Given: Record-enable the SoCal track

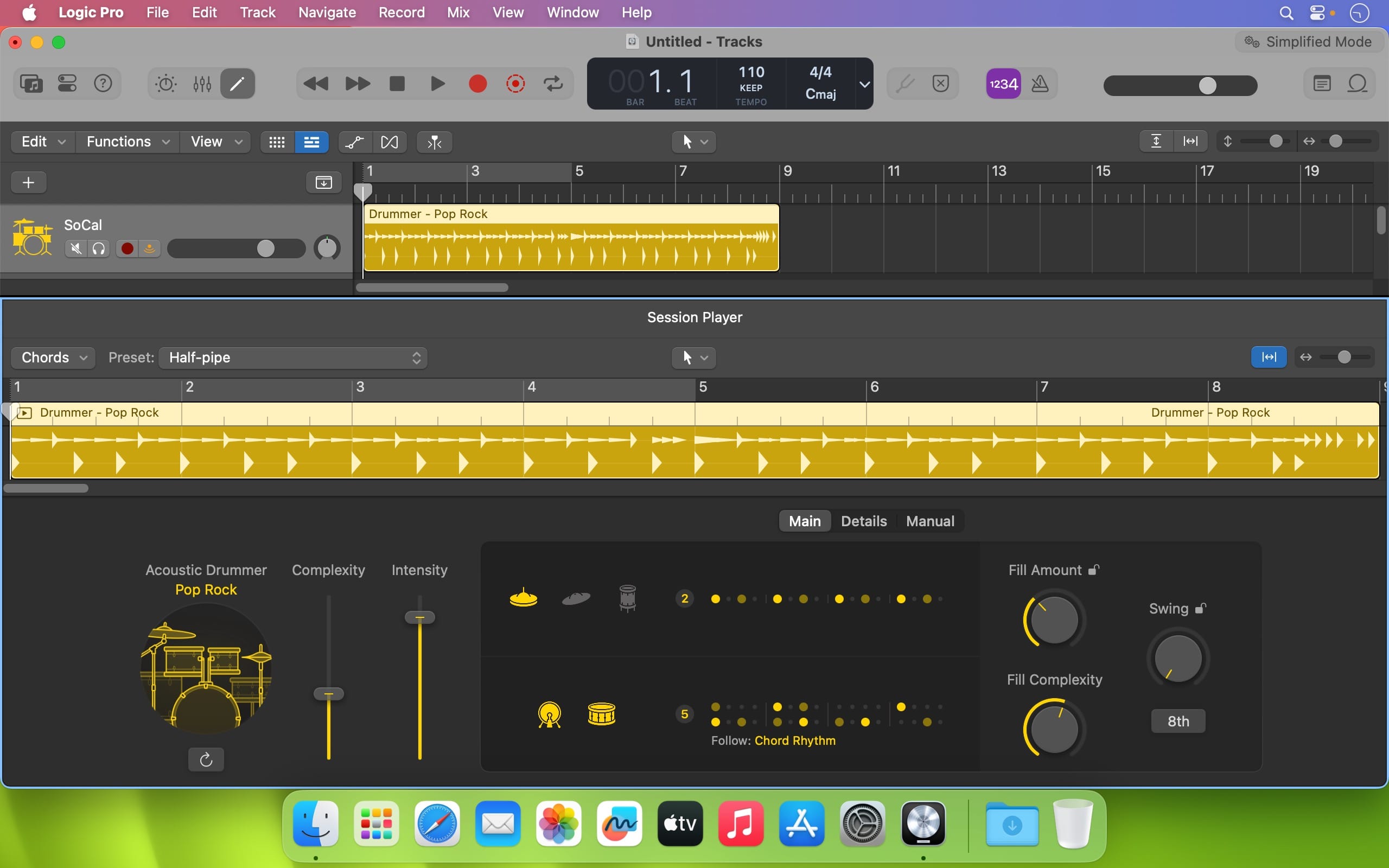Looking at the screenshot, I should [x=128, y=248].
